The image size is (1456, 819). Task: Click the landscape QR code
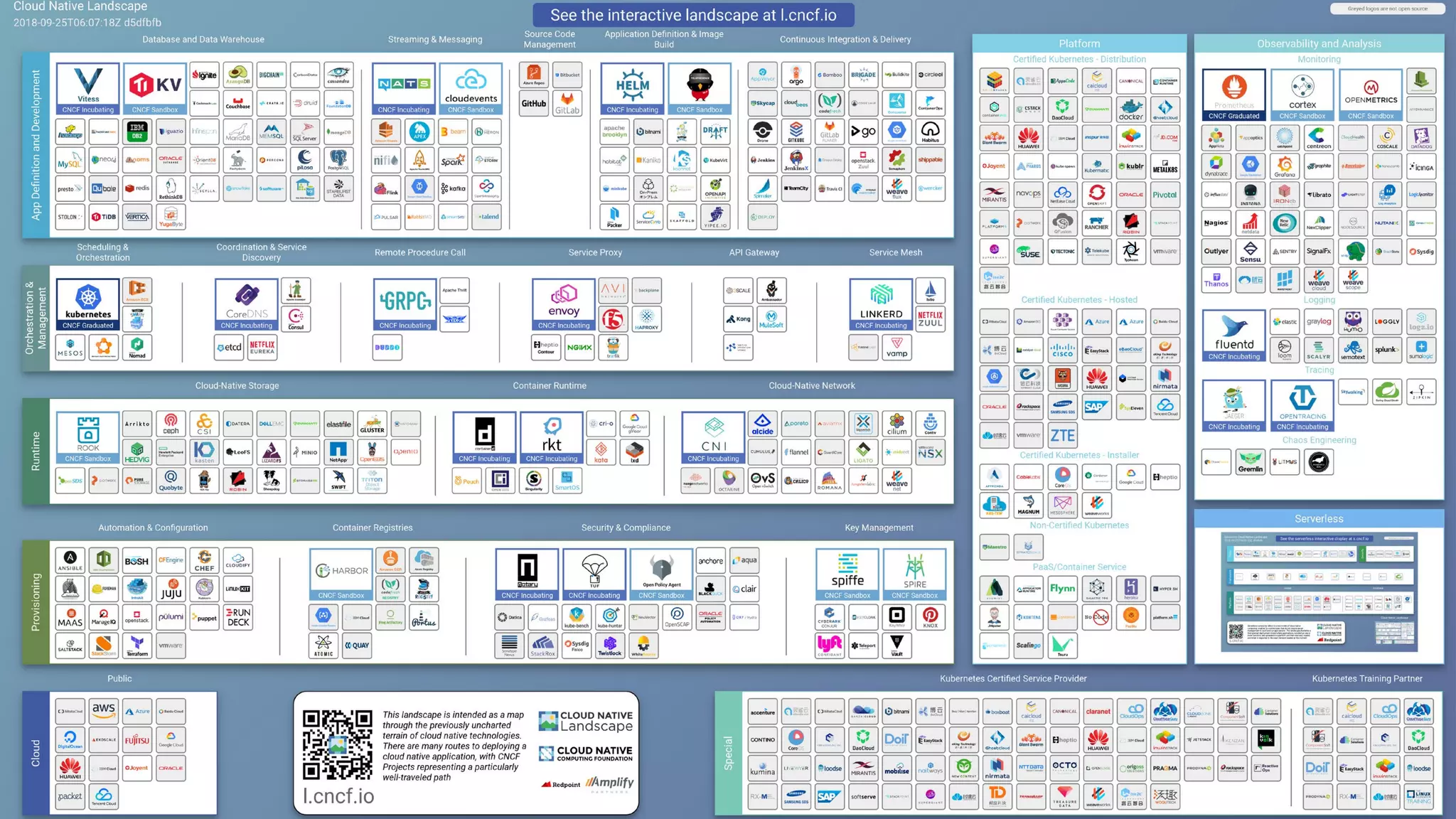[x=337, y=744]
